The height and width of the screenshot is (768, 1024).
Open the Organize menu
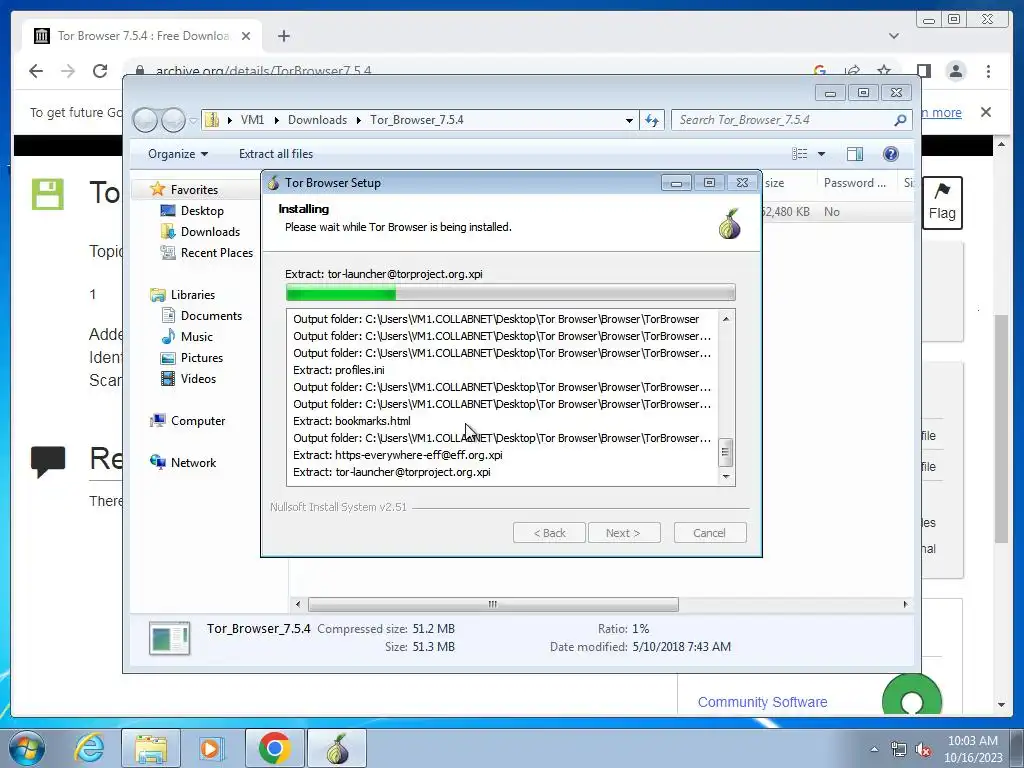[178, 154]
